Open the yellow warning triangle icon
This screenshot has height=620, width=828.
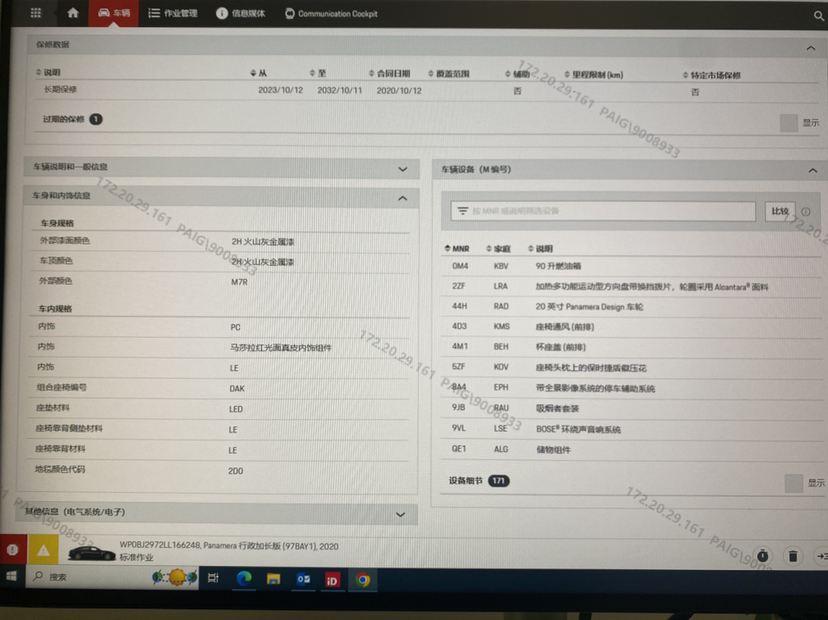43,551
